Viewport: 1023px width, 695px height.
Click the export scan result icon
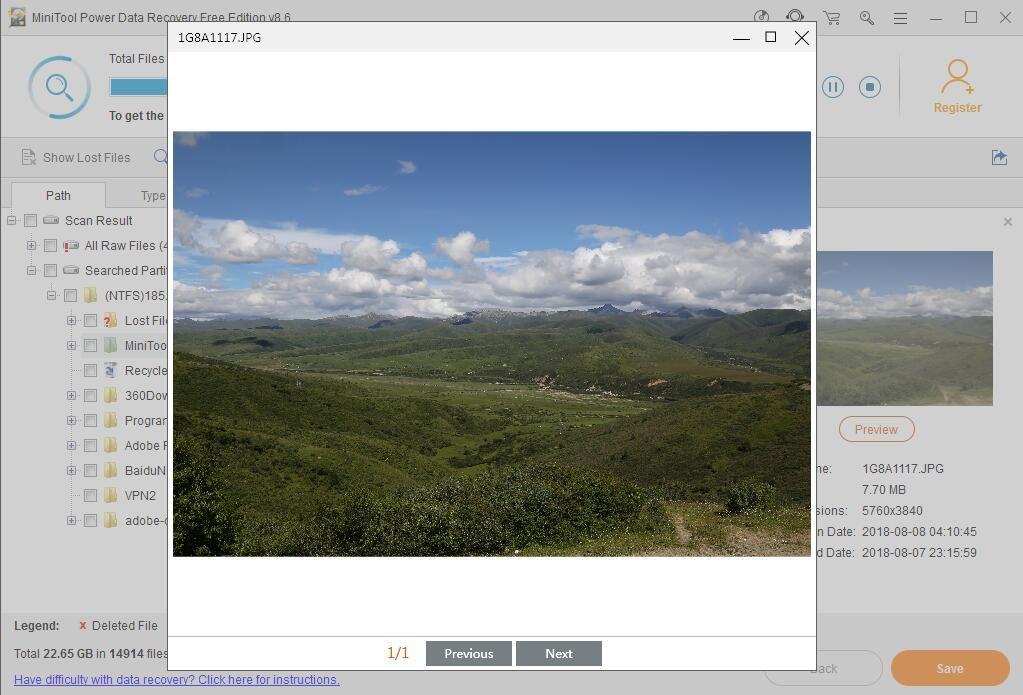998,157
